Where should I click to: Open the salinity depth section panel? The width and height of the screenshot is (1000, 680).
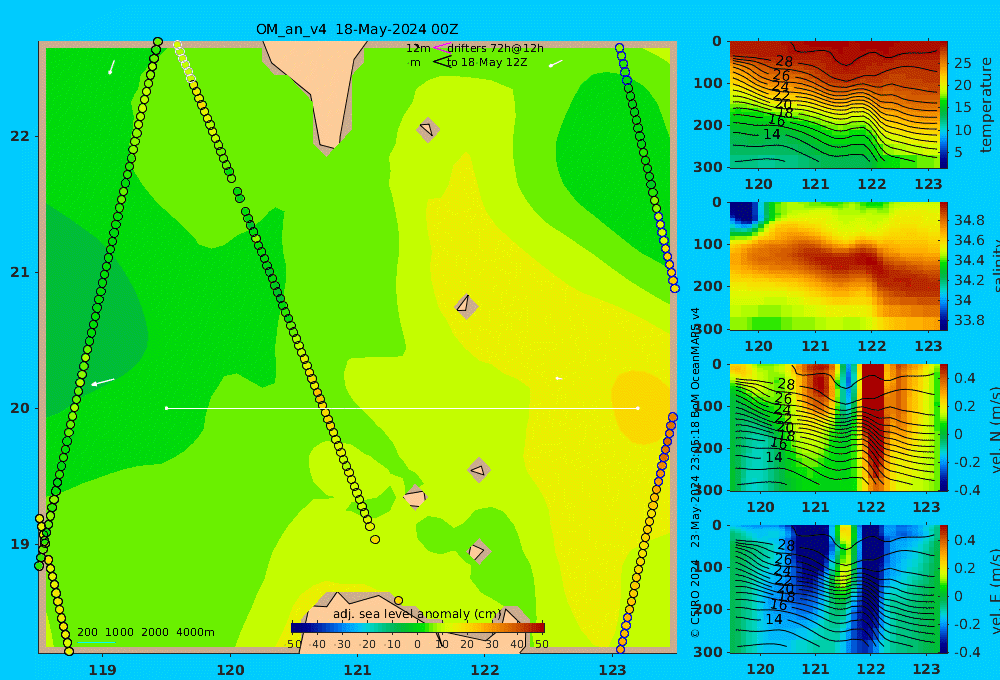coord(834,266)
